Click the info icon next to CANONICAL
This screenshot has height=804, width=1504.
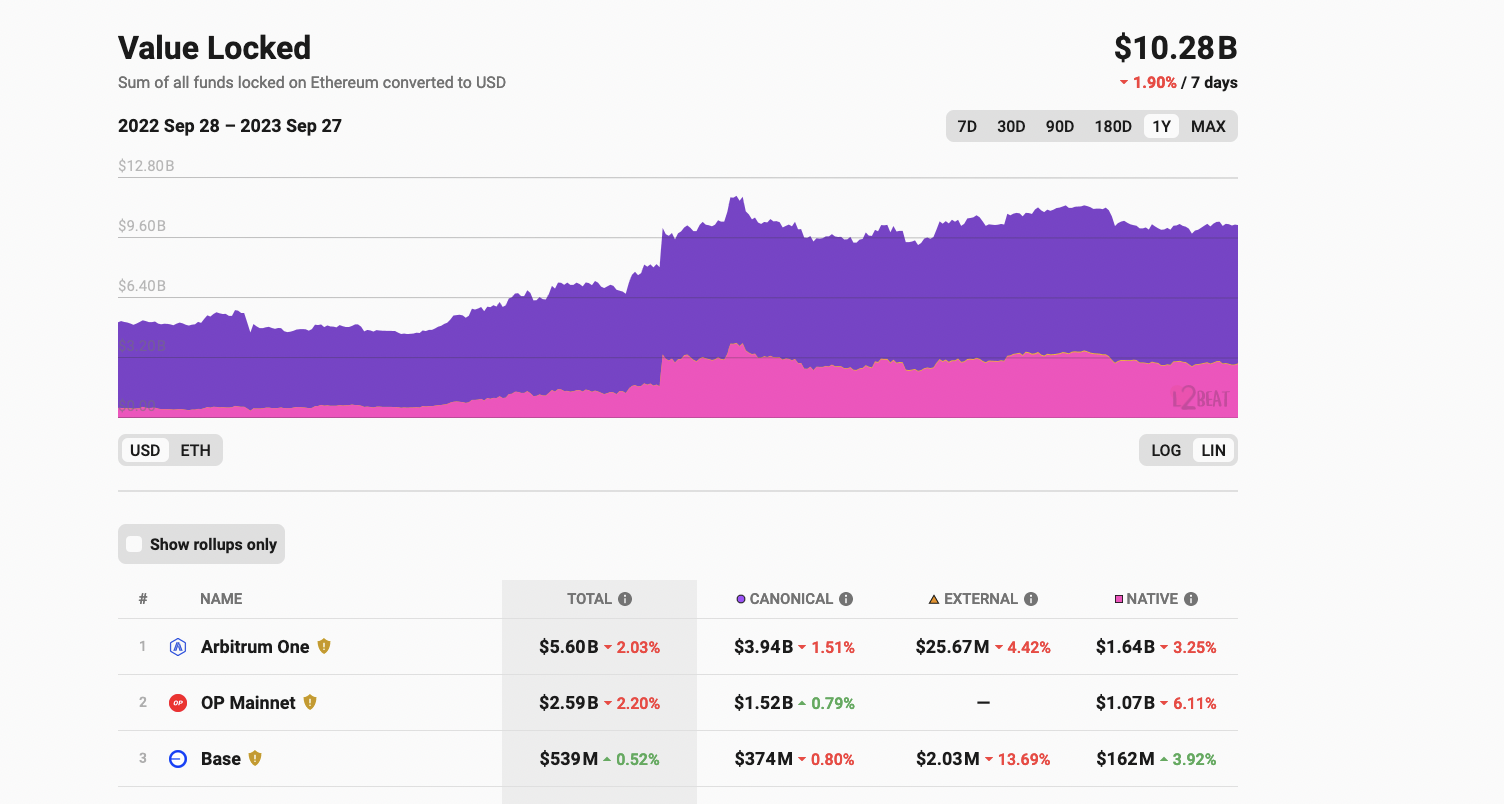point(846,599)
